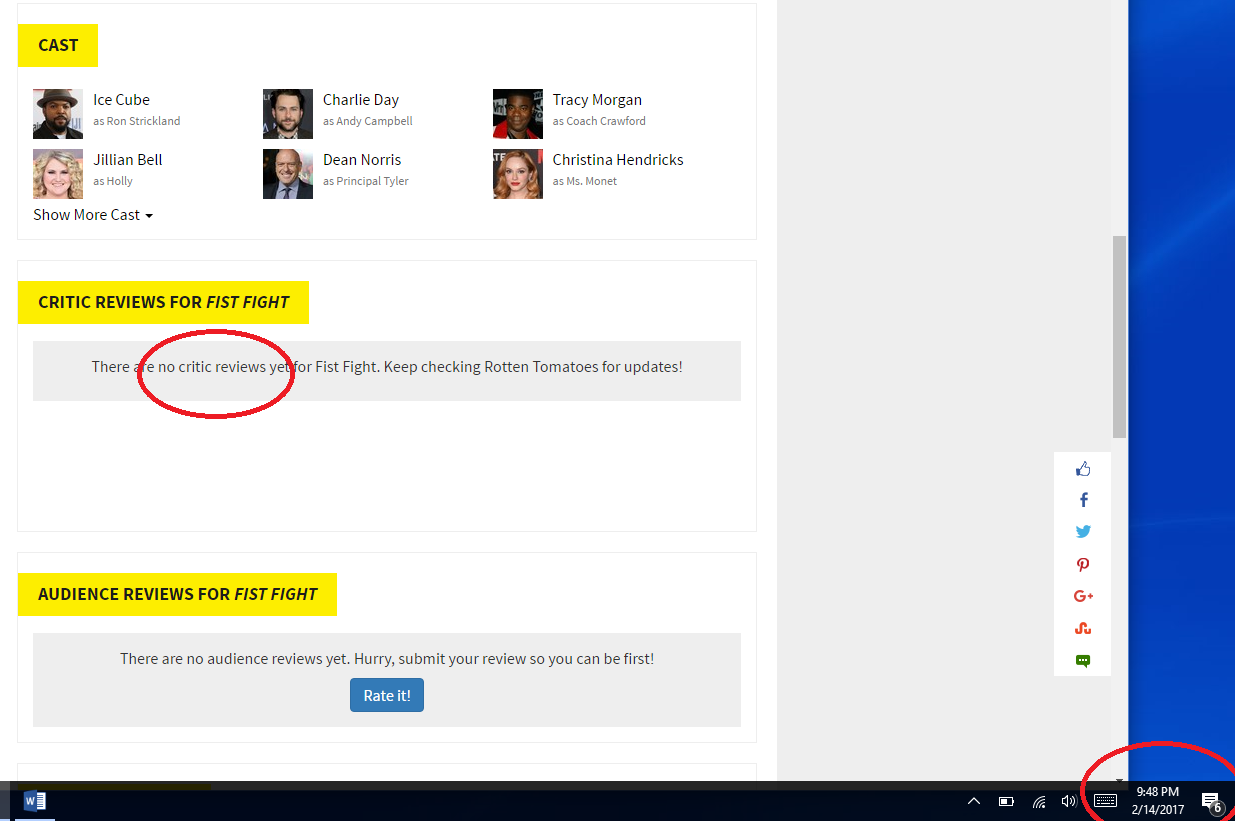Open the Ice Cube cast link
Screen dimensions: 1235x821
pyautogui.click(x=121, y=100)
